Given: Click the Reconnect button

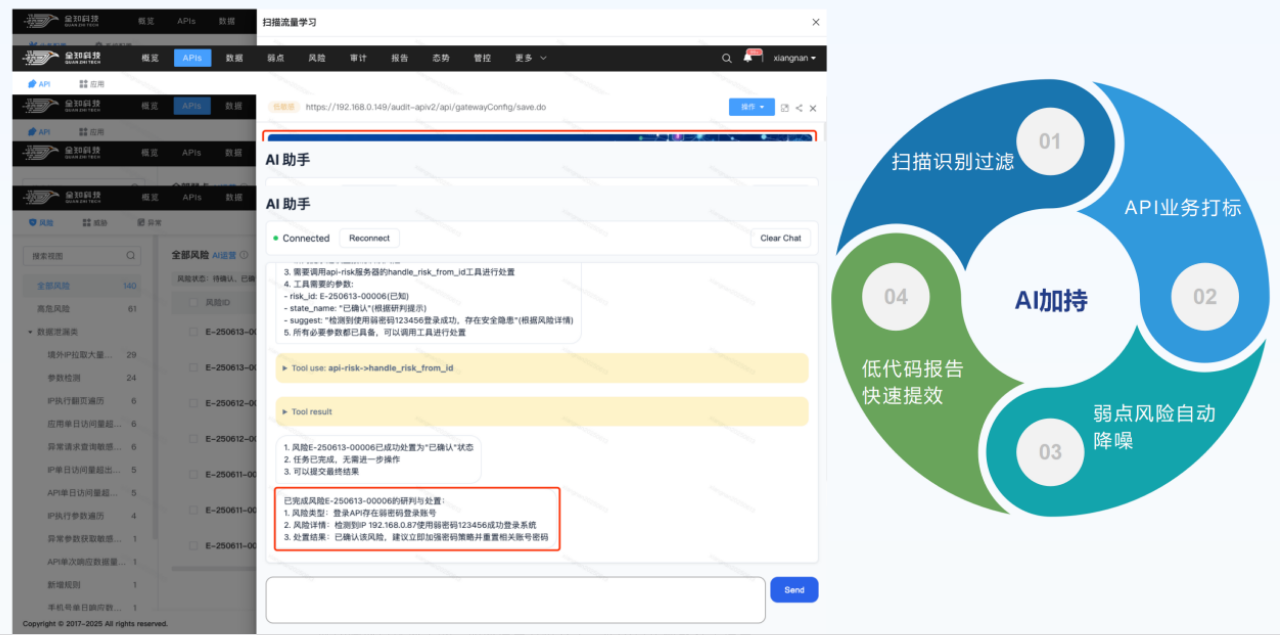Looking at the screenshot, I should [x=369, y=238].
